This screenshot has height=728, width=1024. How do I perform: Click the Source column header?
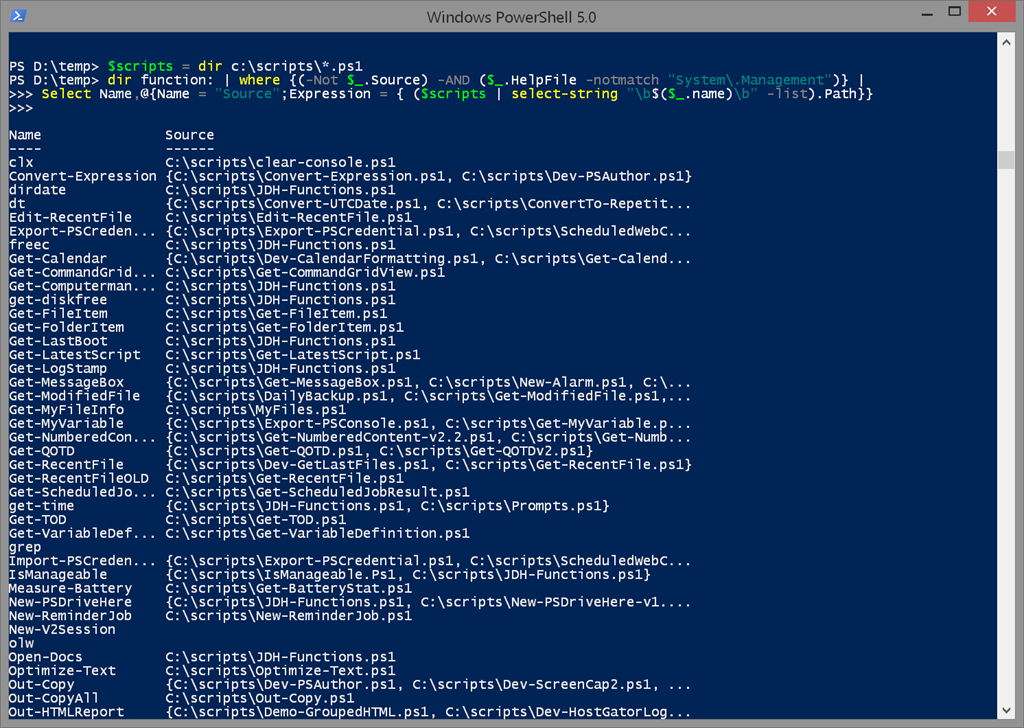pyautogui.click(x=189, y=135)
